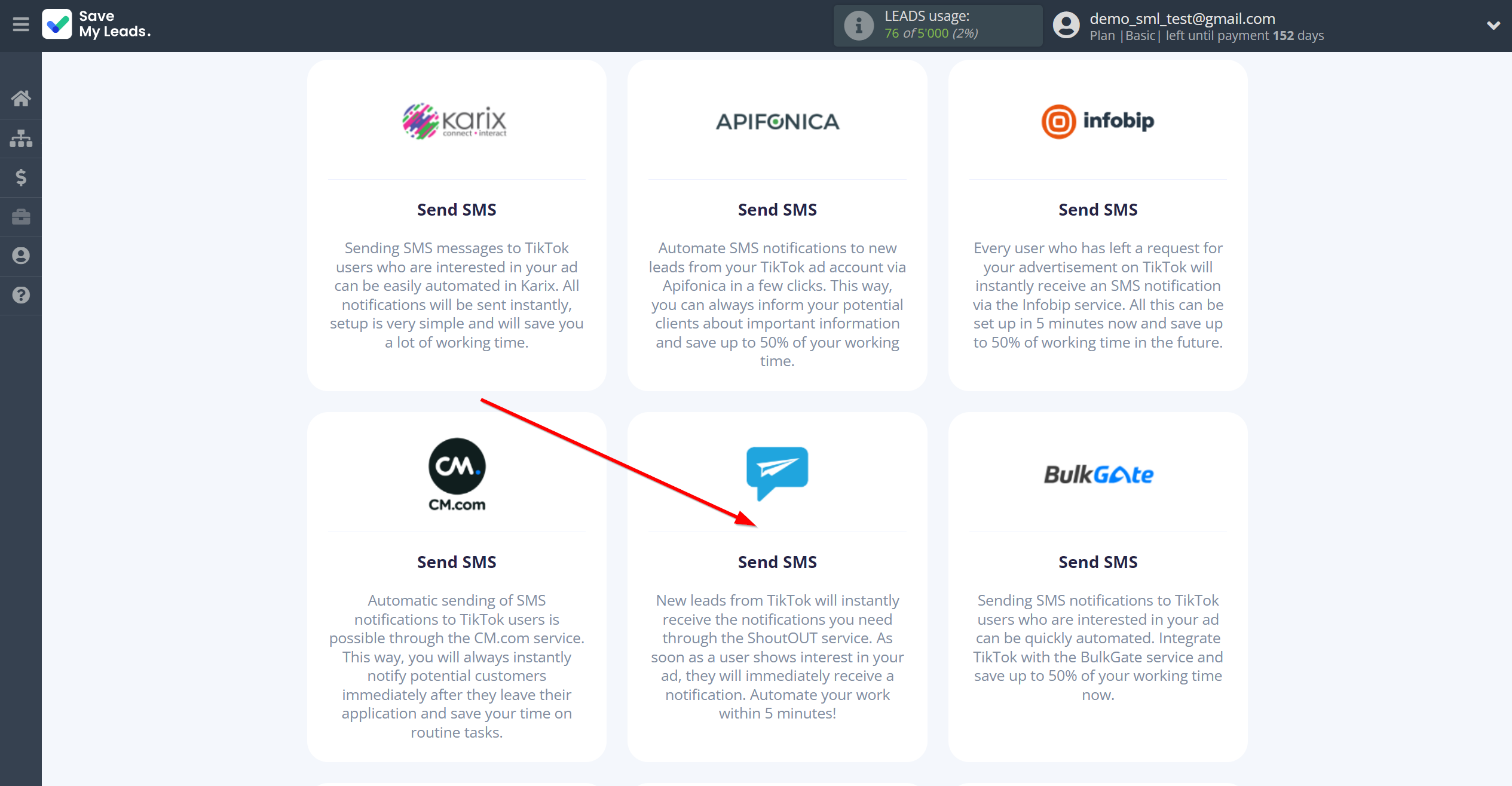
Task: Click Send SMS title under Apifonica
Action: pyautogui.click(x=777, y=210)
